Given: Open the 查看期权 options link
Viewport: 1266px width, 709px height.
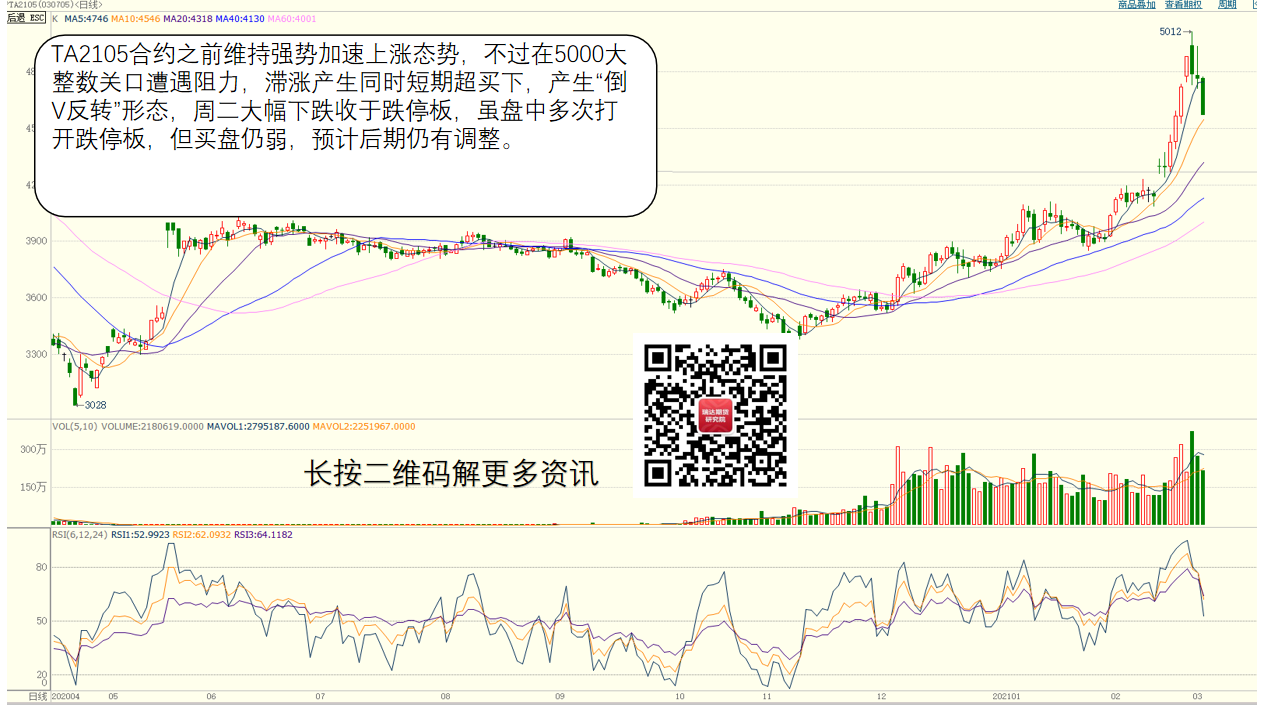Looking at the screenshot, I should tap(1183, 5).
